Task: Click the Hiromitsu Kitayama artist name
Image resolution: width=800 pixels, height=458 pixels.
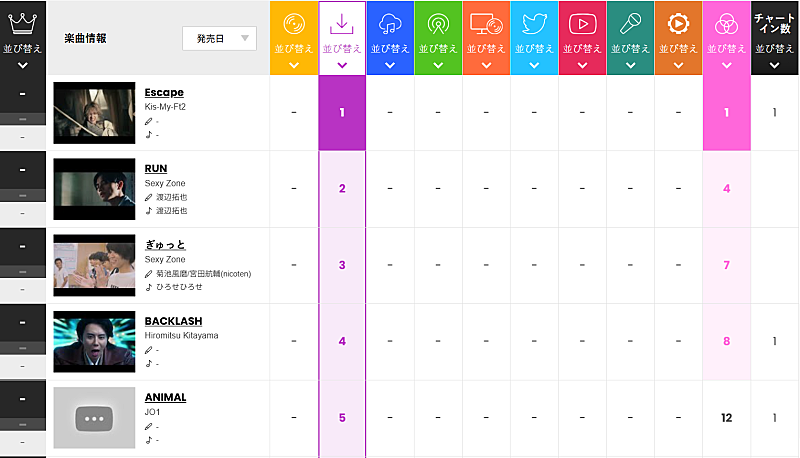Action: [181, 336]
